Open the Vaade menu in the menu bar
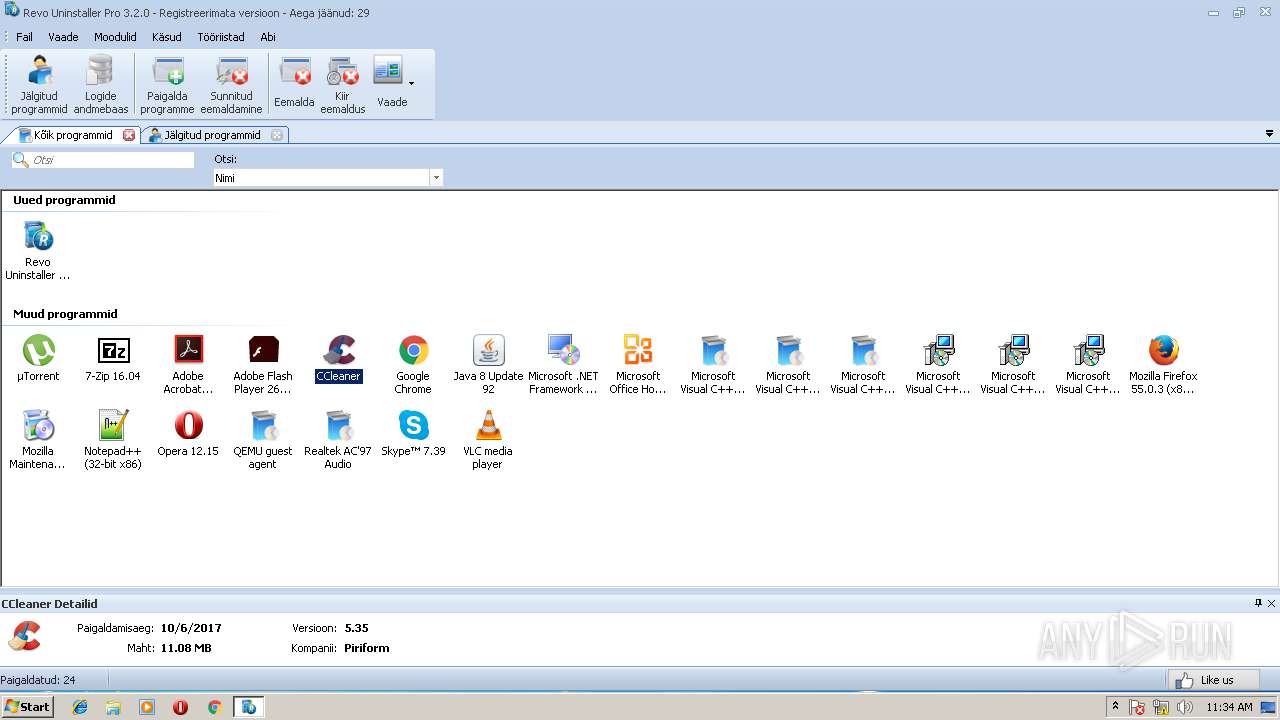The height and width of the screenshot is (720, 1280). coord(63,37)
